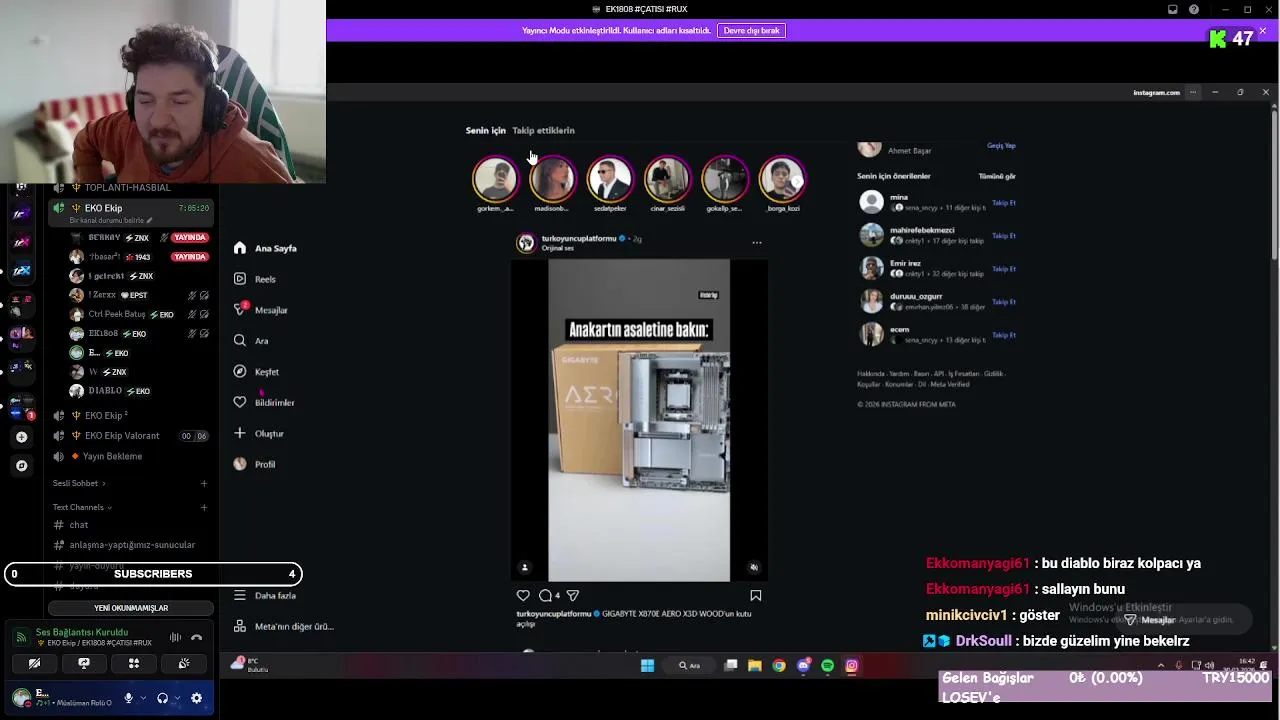Follow mina with Takip Et
This screenshot has width=1280, height=720.
pyautogui.click(x=1004, y=203)
